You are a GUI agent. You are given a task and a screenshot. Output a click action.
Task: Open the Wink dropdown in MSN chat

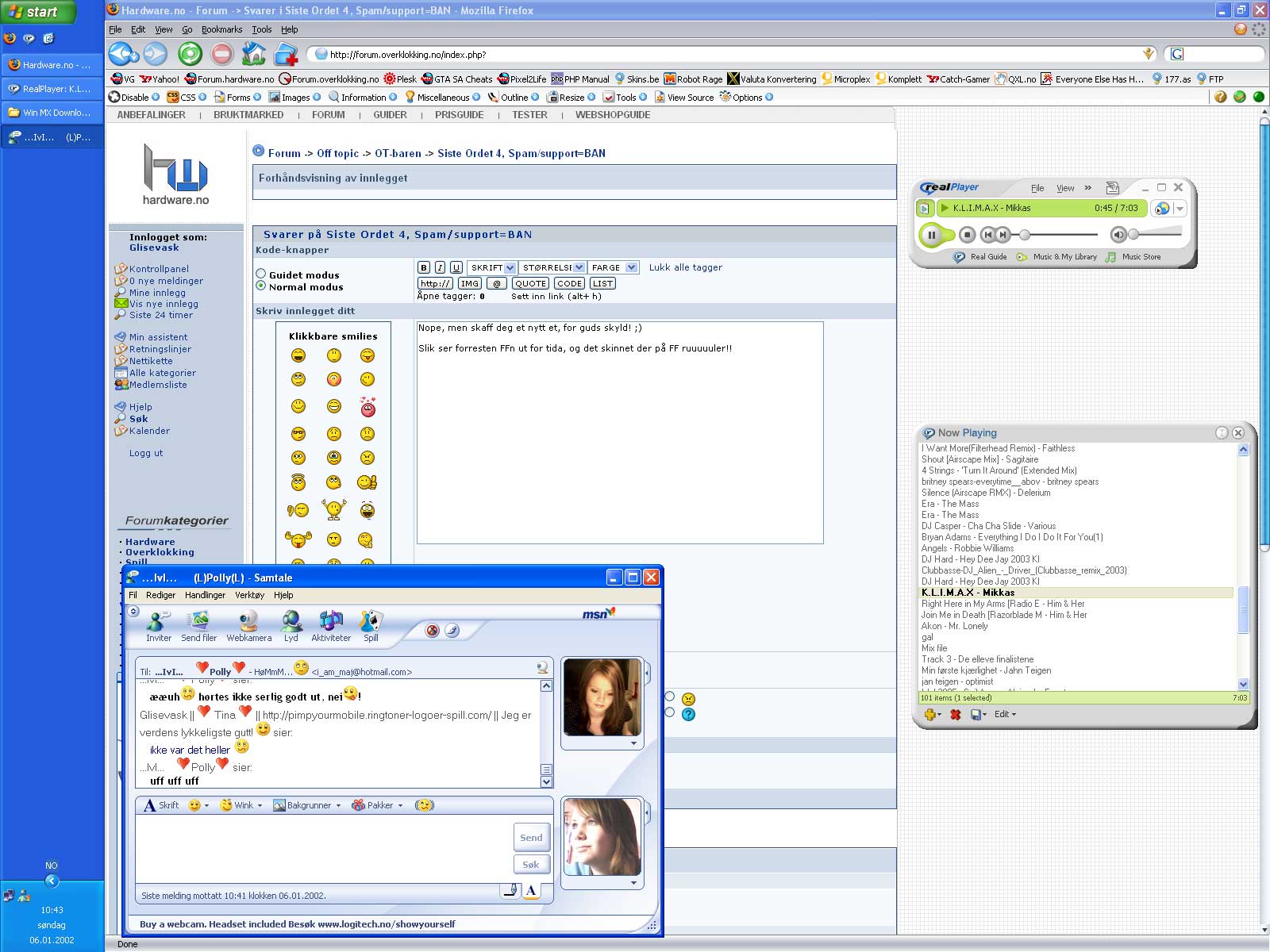pyautogui.click(x=241, y=805)
